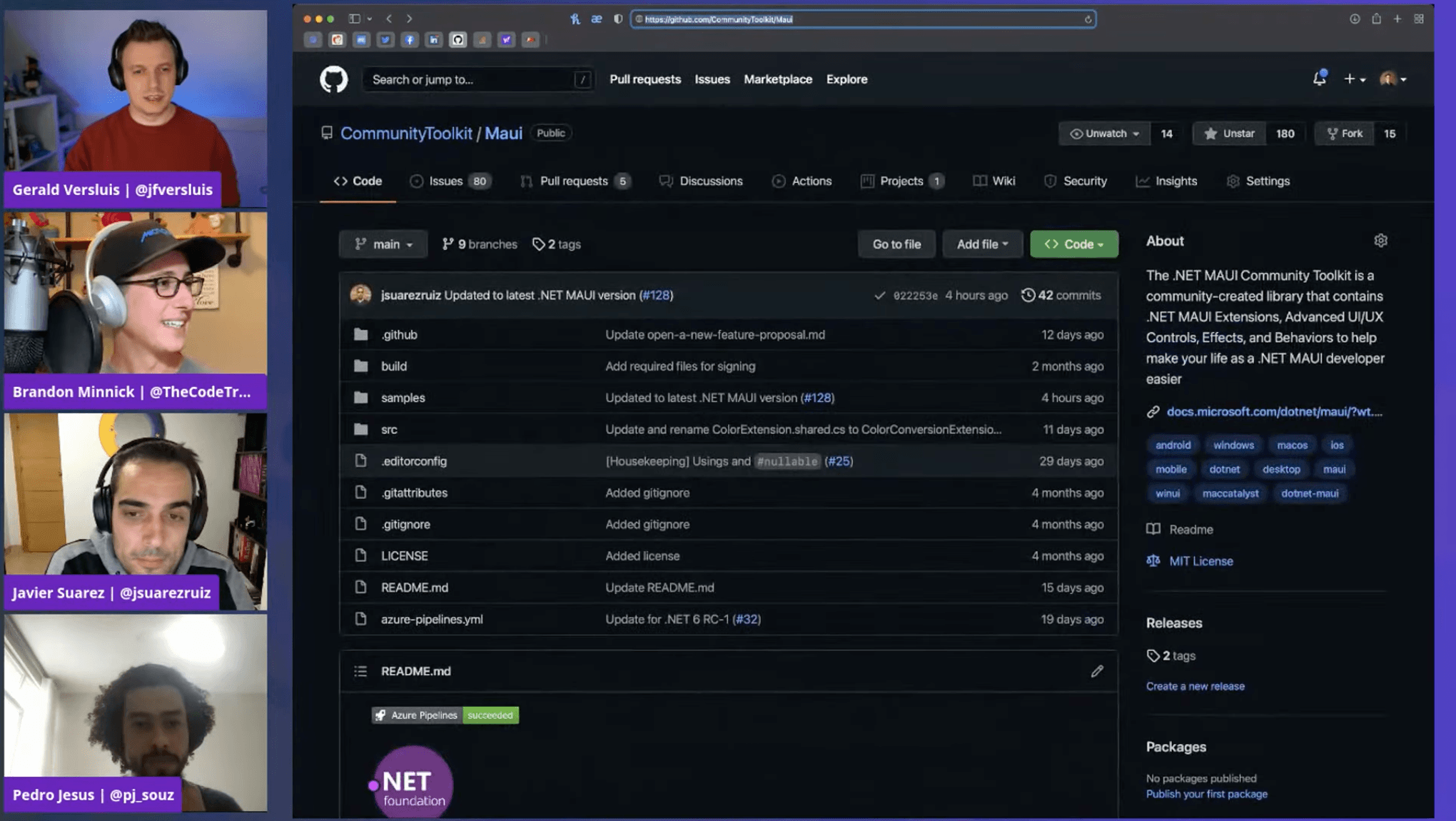Click the Safari share icon
1456x821 pixels.
(1376, 19)
